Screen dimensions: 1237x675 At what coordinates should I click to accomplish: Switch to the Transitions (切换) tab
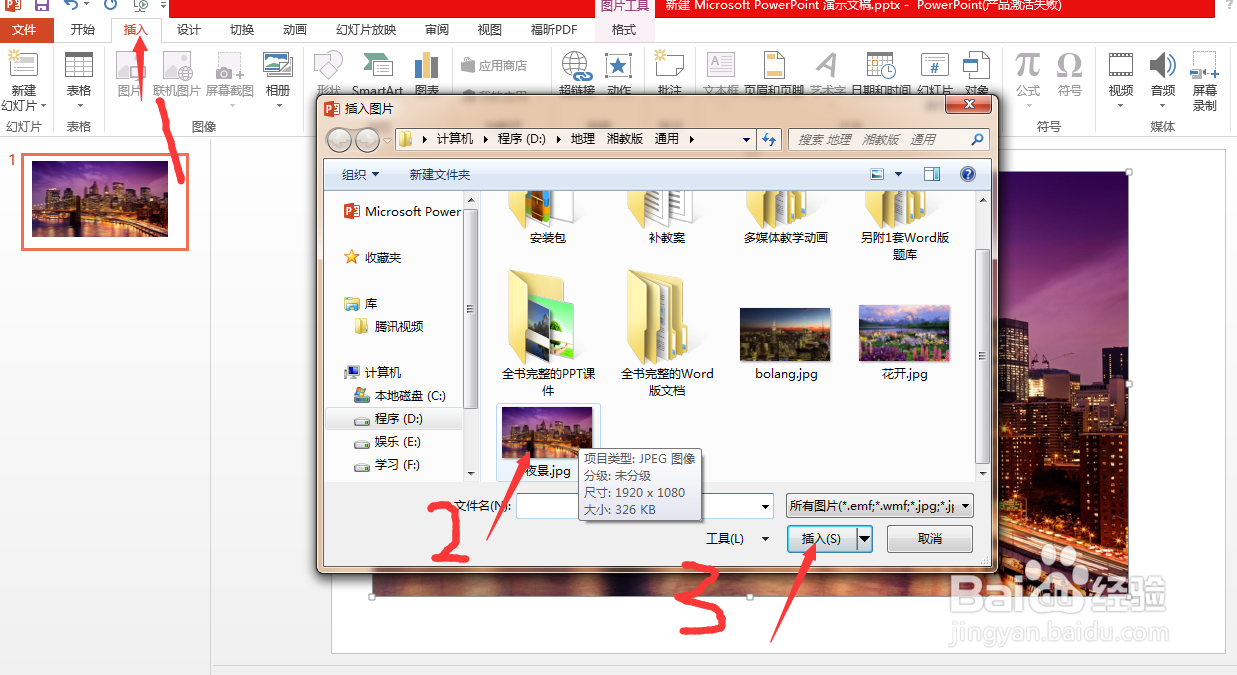click(242, 30)
